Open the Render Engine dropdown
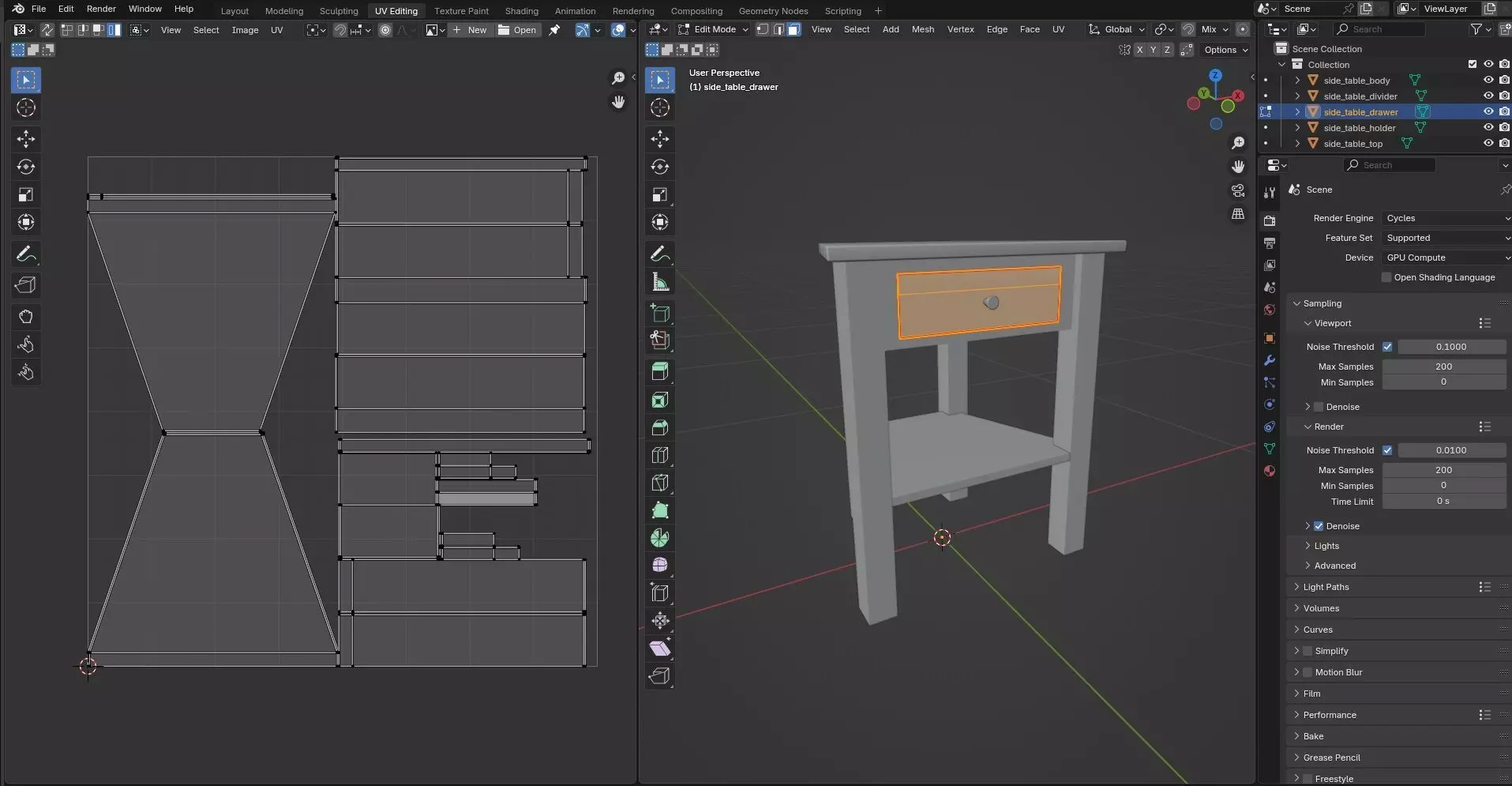 [1446, 218]
